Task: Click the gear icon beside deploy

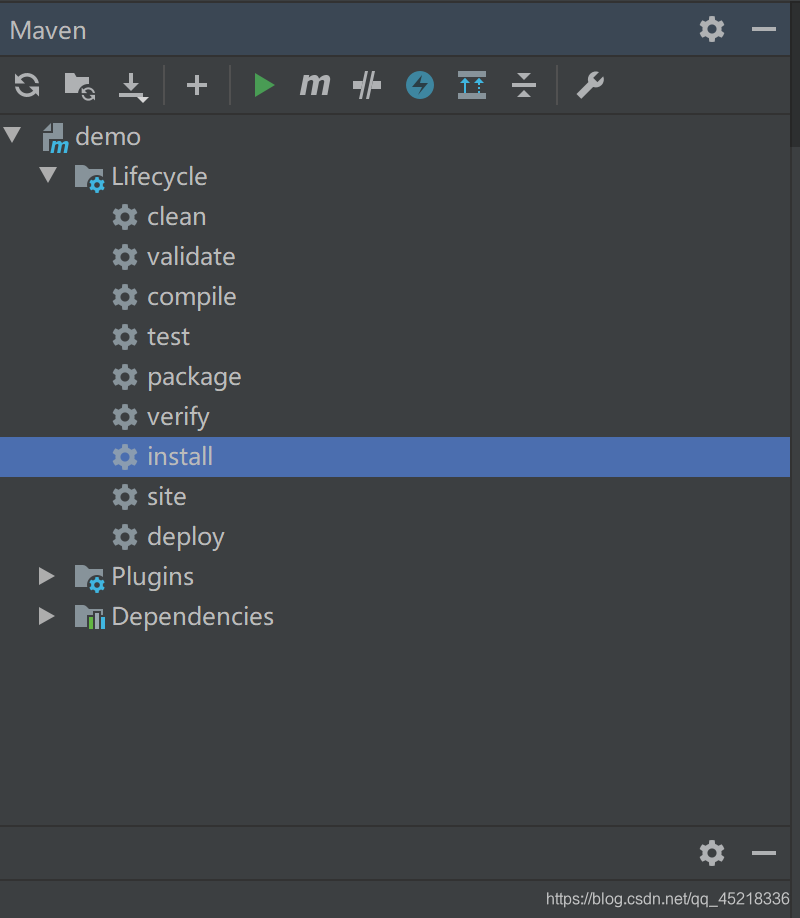Action: [125, 537]
